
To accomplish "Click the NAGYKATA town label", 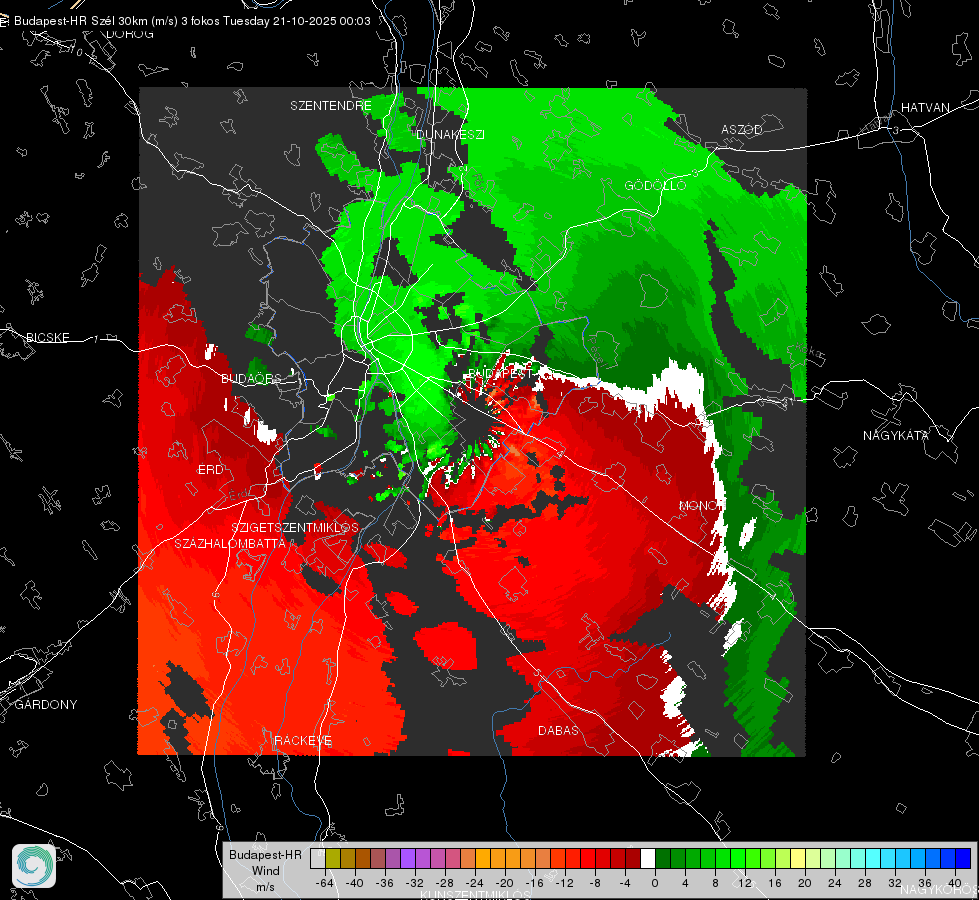I will [896, 436].
